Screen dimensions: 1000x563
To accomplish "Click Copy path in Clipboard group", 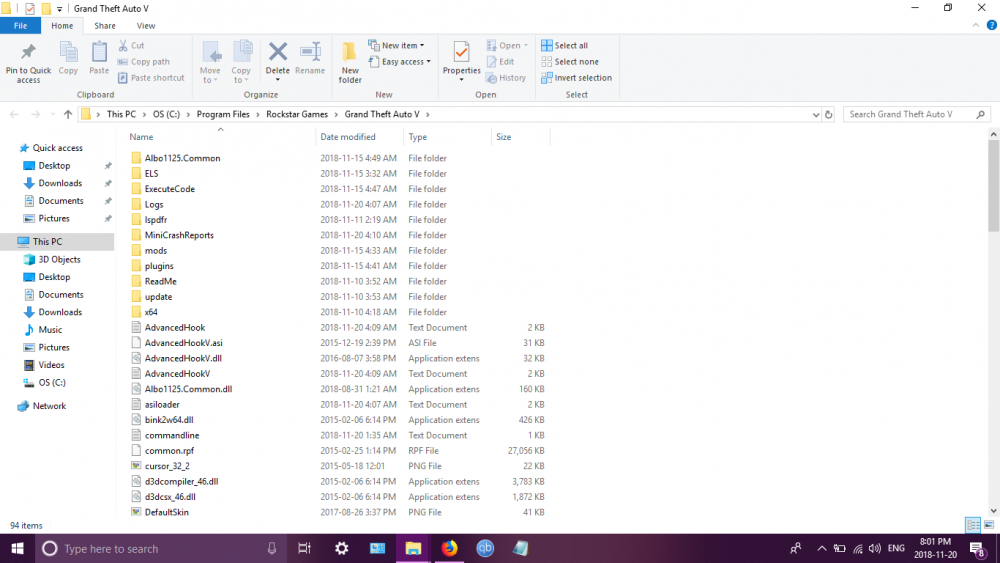I will [x=143, y=62].
